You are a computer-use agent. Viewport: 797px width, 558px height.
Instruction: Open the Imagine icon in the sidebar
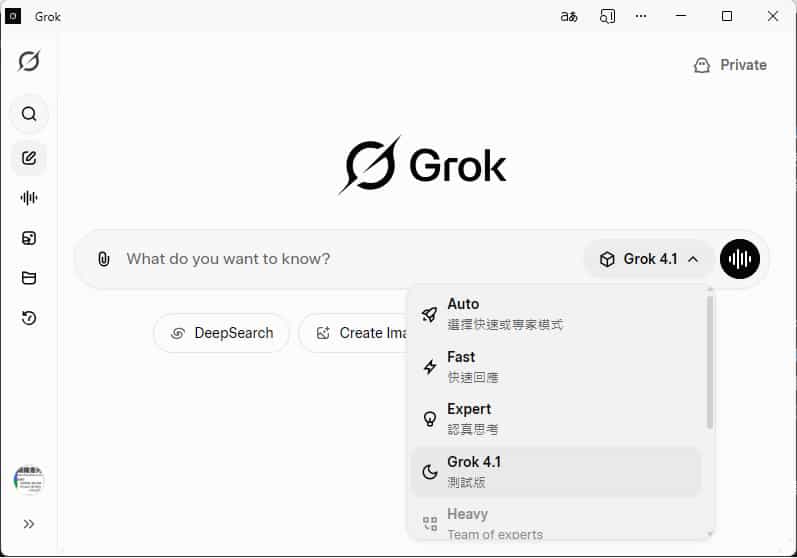pyautogui.click(x=29, y=238)
